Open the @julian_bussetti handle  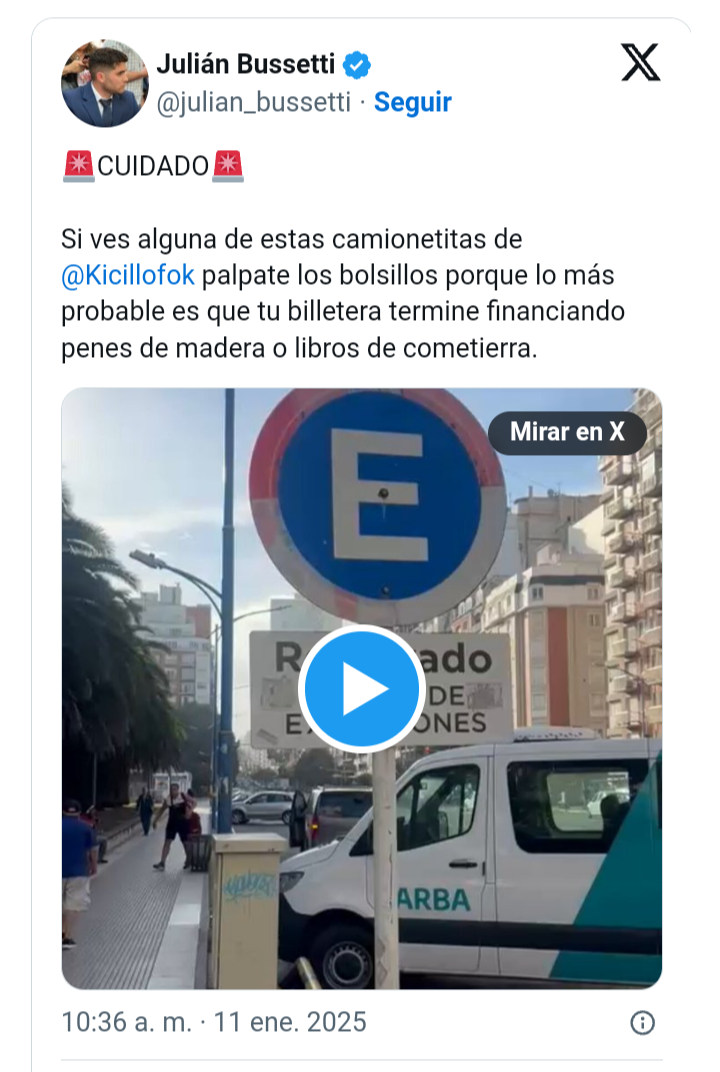click(254, 103)
